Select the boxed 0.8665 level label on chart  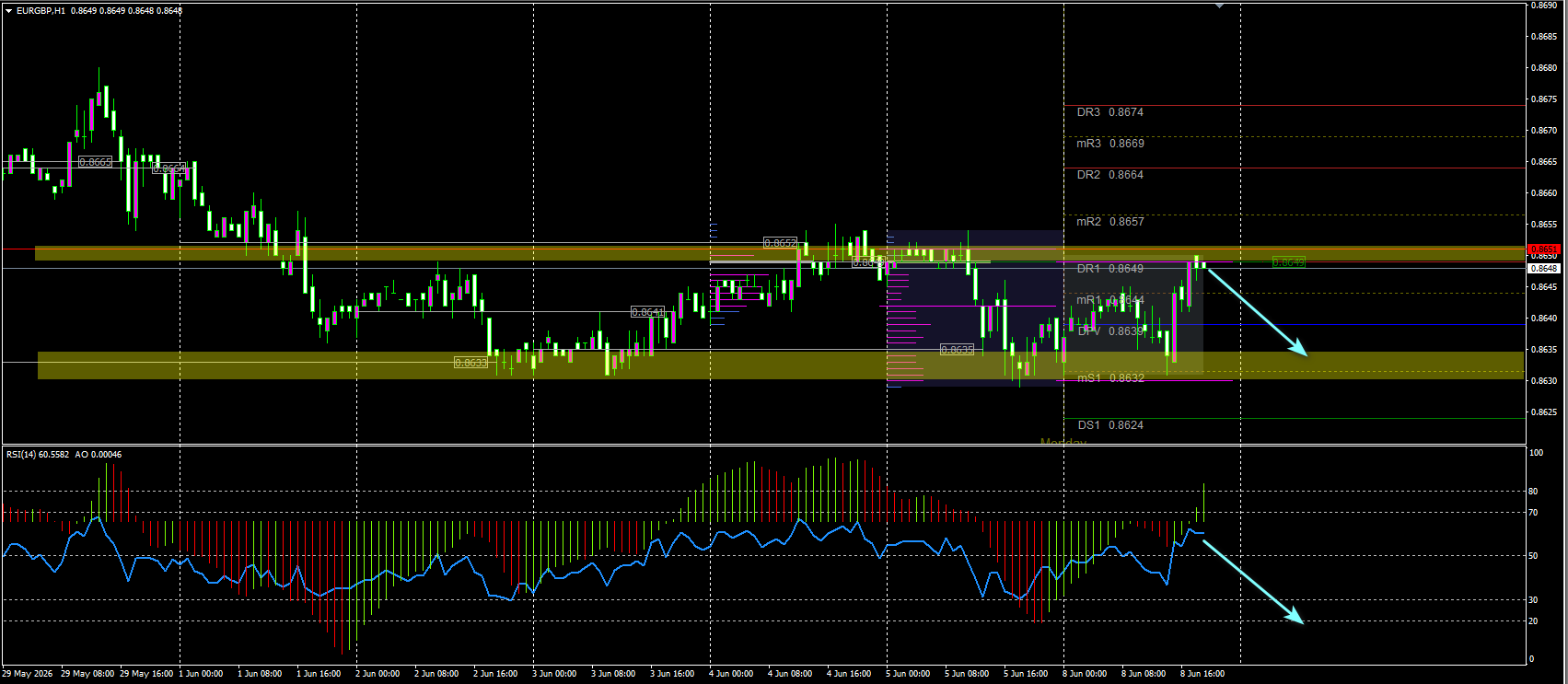96,162
